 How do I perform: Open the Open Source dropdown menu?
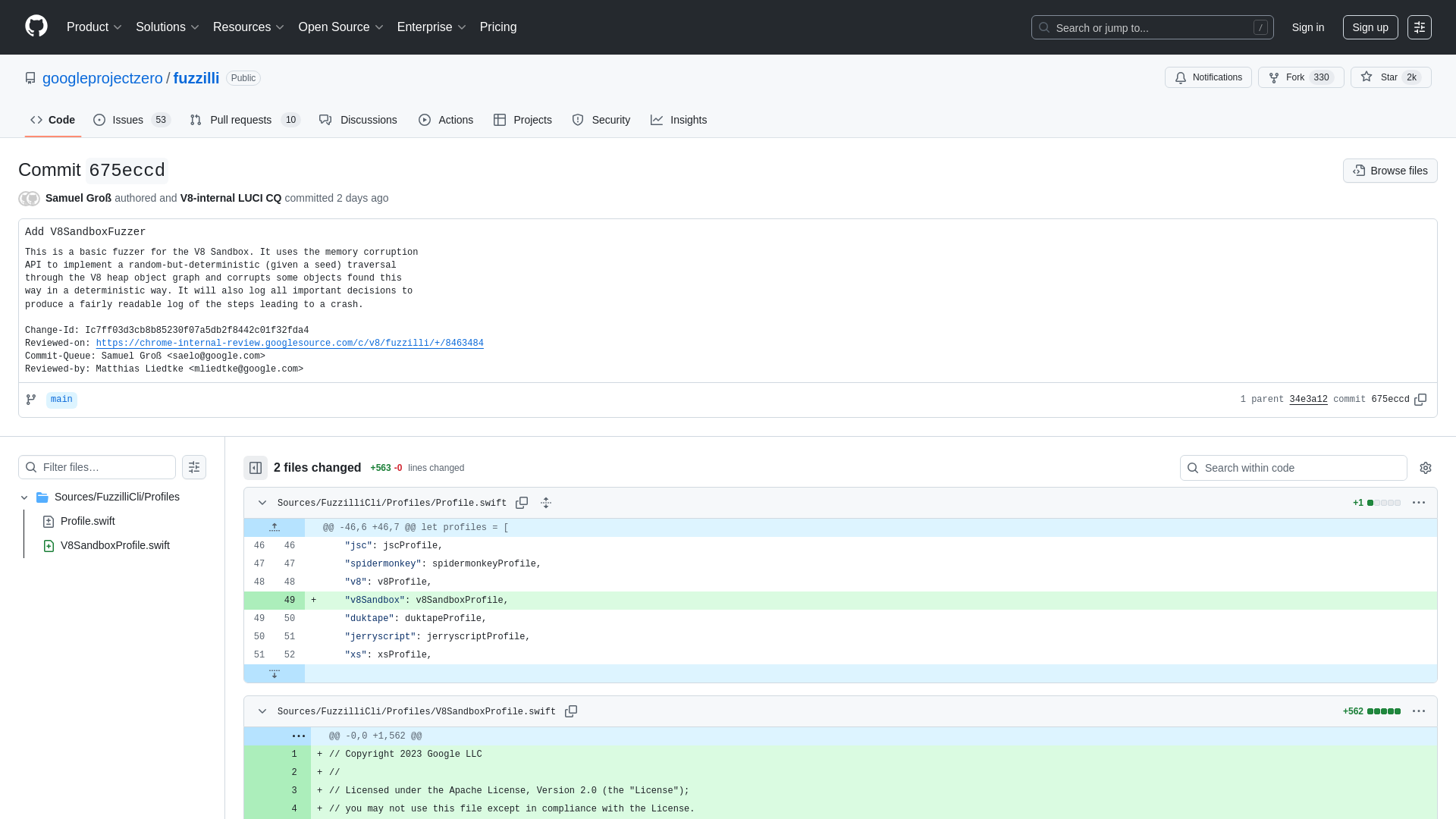click(x=341, y=27)
